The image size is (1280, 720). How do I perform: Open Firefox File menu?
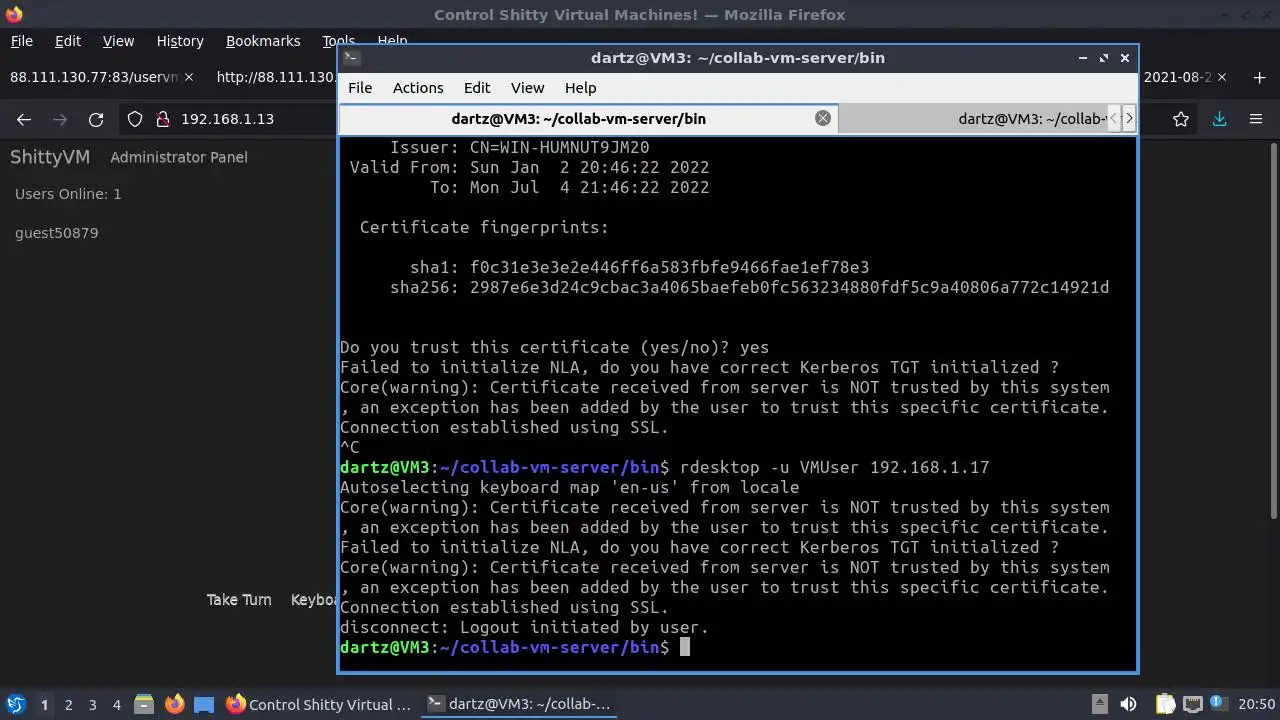(21, 41)
